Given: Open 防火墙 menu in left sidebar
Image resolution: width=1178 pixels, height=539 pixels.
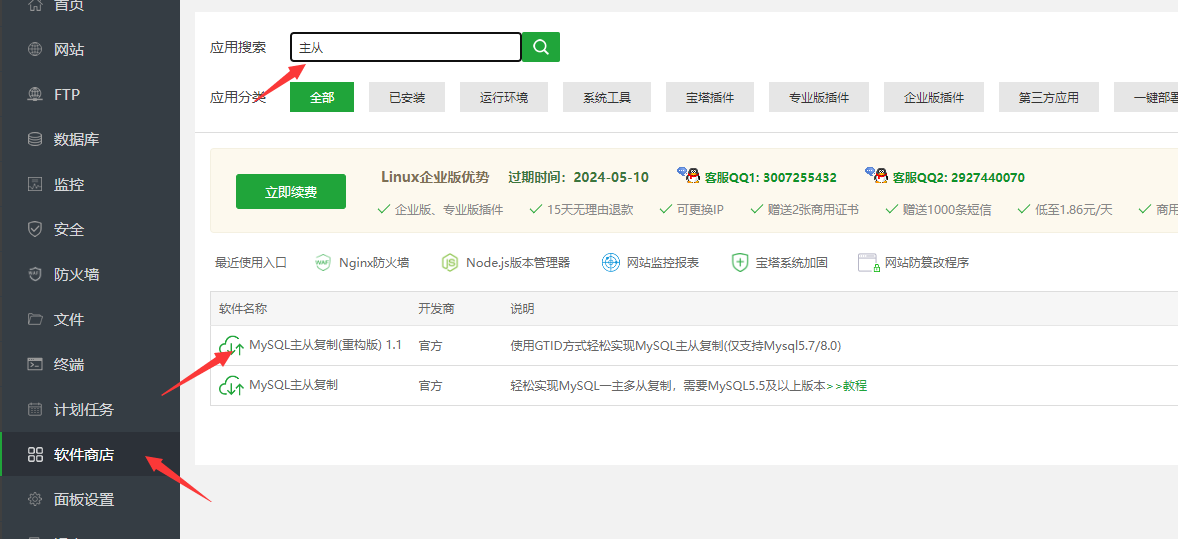Looking at the screenshot, I should click(x=90, y=274).
